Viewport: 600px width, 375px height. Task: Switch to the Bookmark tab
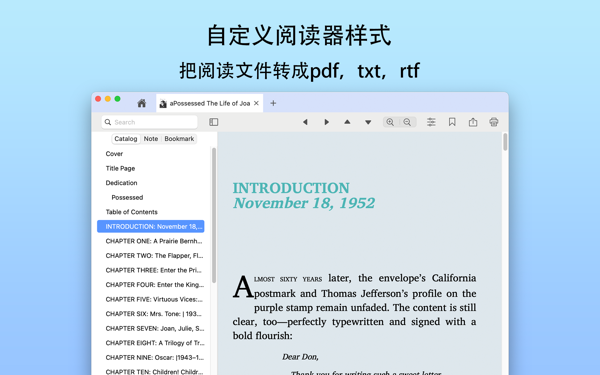pyautogui.click(x=179, y=139)
